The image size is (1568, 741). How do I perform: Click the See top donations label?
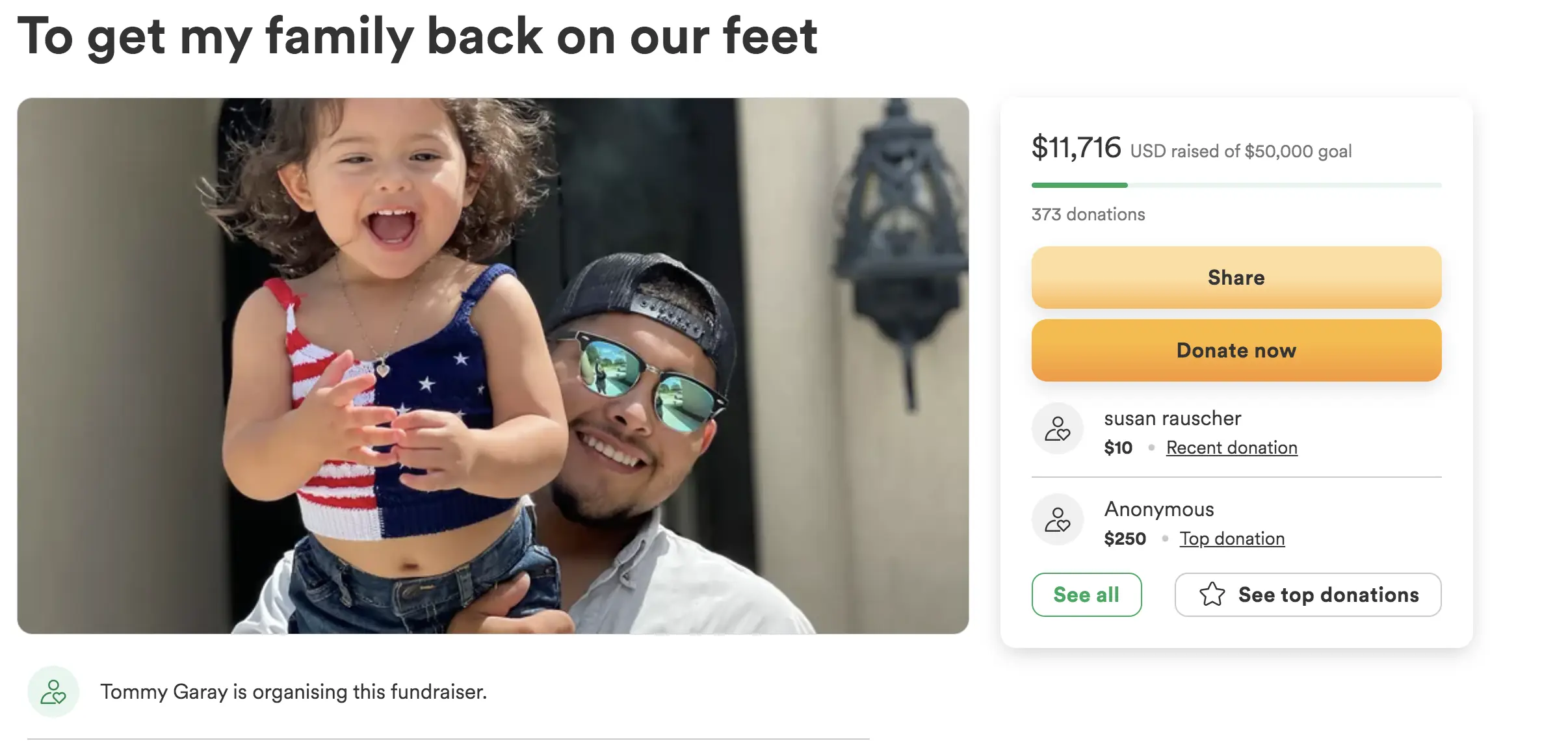click(x=1328, y=595)
